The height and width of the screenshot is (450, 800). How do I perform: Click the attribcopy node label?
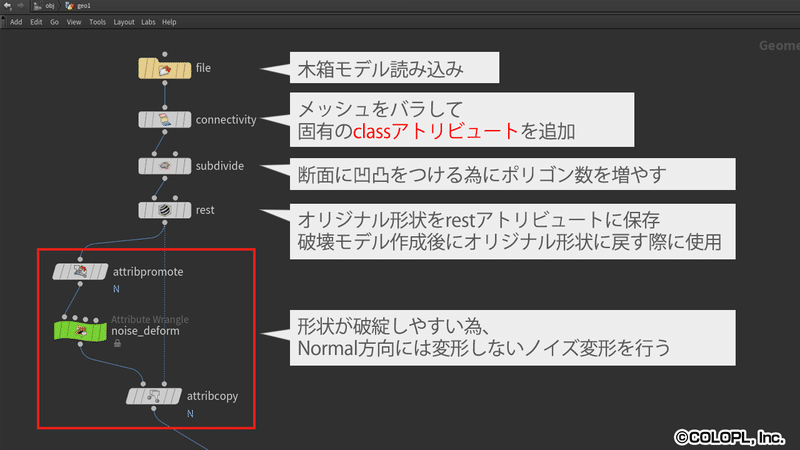pyautogui.click(x=212, y=396)
